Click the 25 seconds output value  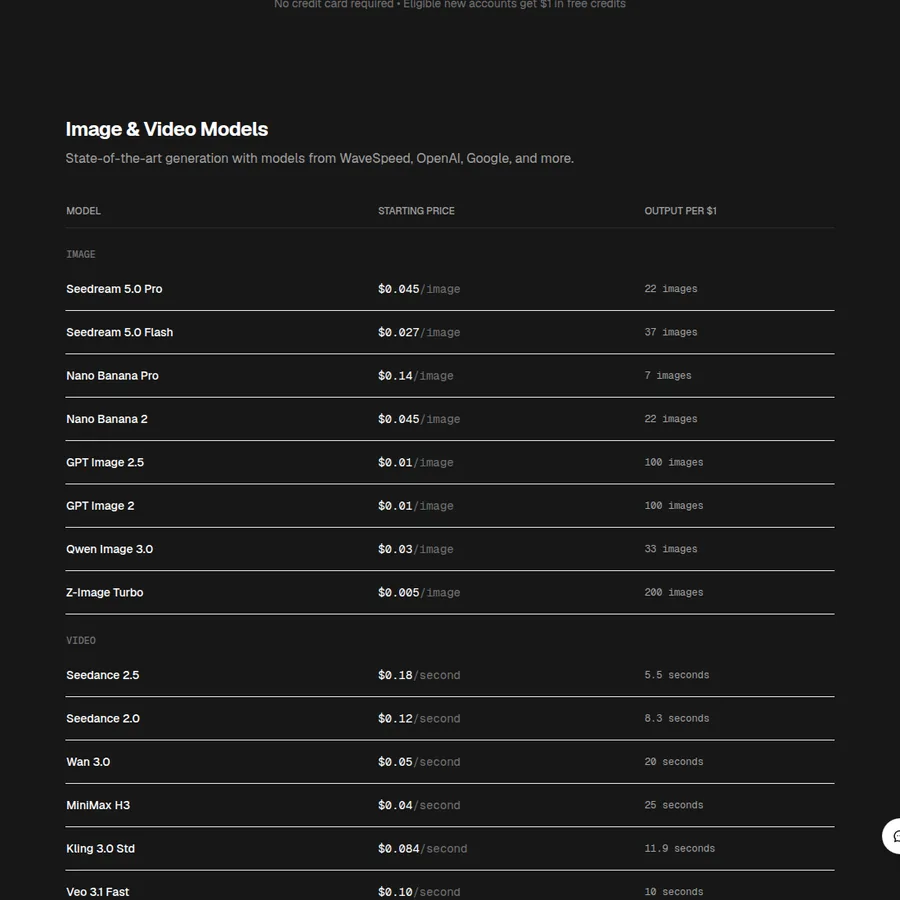tap(674, 805)
